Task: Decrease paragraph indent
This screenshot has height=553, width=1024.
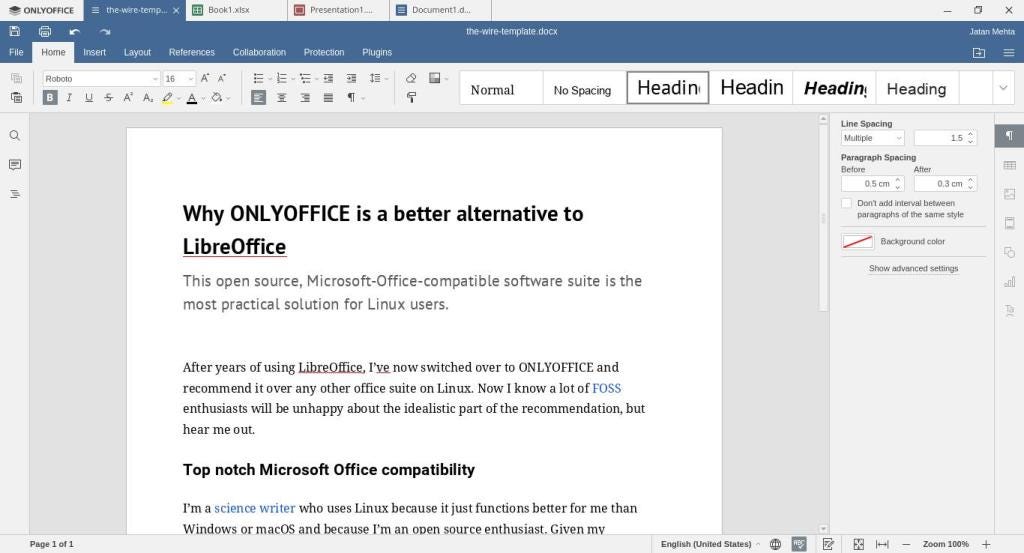Action: tap(328, 78)
